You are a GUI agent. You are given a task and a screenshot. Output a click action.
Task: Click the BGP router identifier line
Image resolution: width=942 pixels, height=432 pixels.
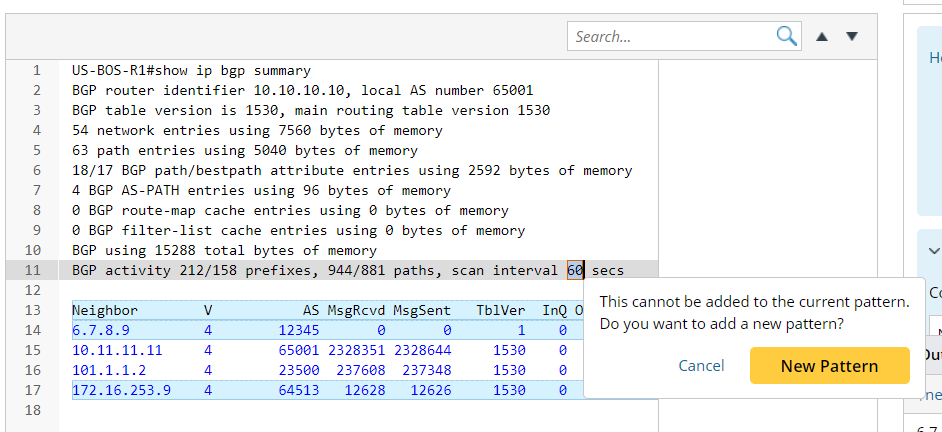click(x=302, y=91)
